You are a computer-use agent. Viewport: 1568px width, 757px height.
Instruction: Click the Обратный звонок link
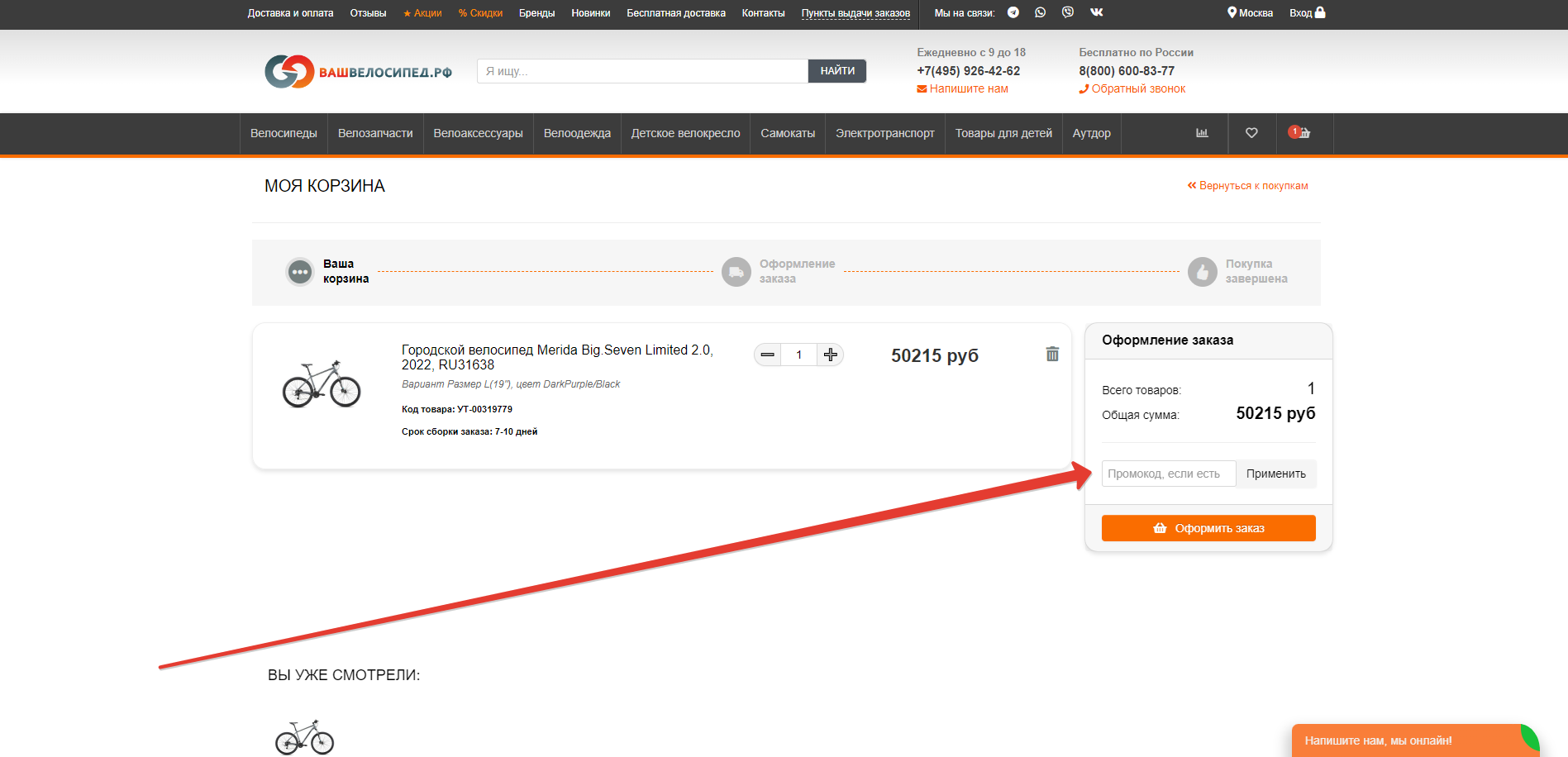(1132, 88)
